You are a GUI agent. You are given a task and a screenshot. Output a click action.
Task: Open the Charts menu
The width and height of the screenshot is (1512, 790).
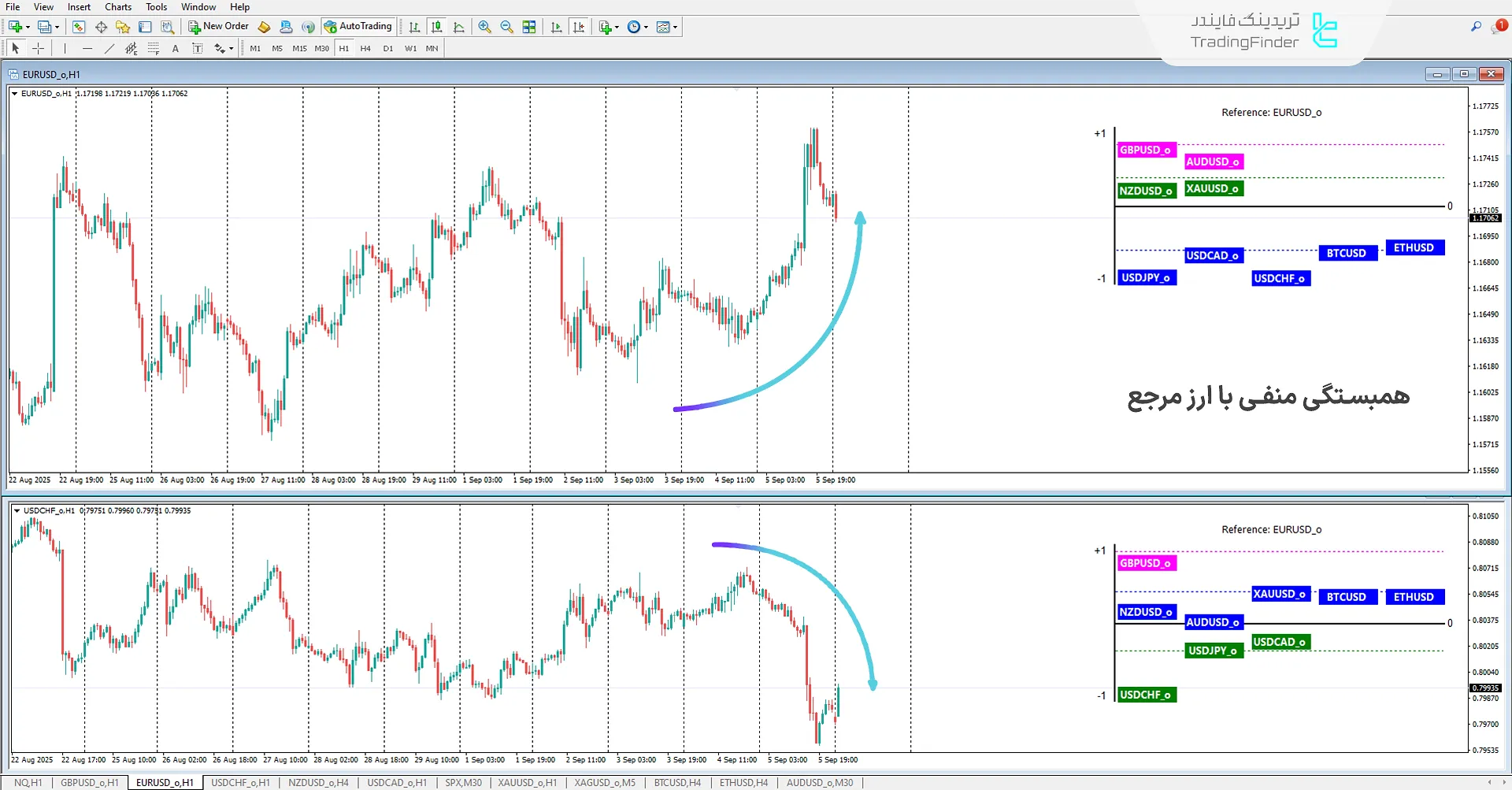point(118,7)
